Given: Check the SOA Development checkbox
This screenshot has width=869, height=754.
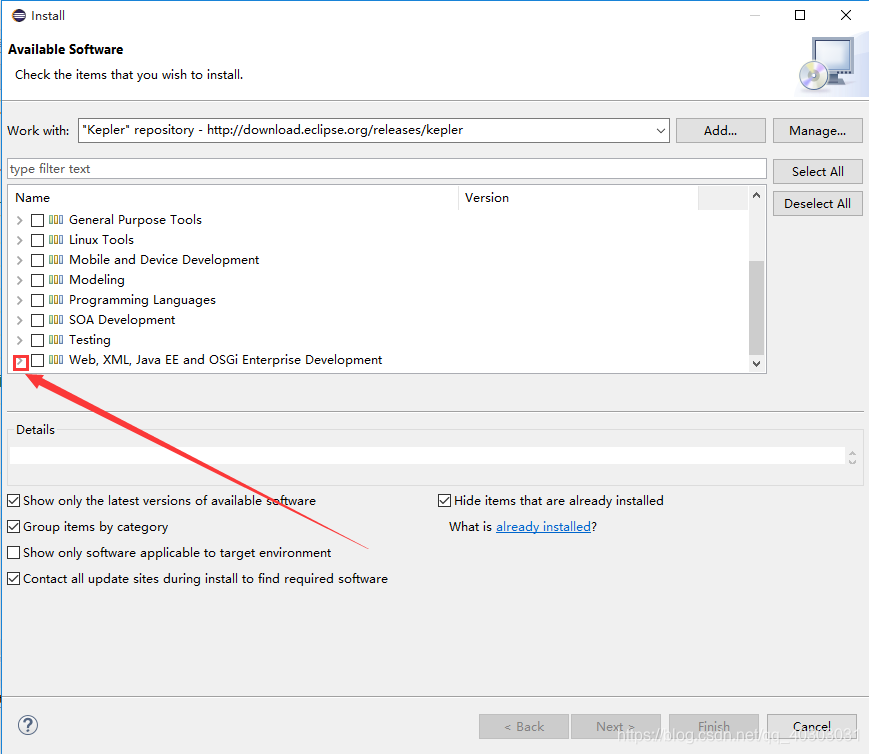Looking at the screenshot, I should pyautogui.click(x=37, y=320).
